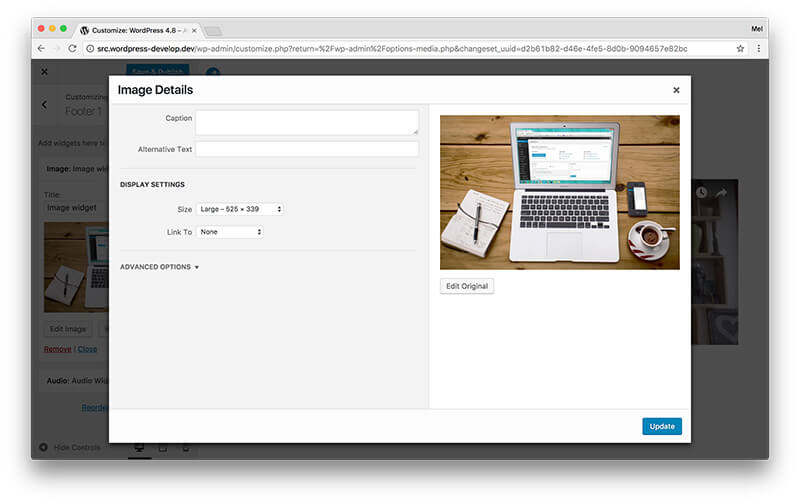Select mobile preview device icon

point(186,448)
